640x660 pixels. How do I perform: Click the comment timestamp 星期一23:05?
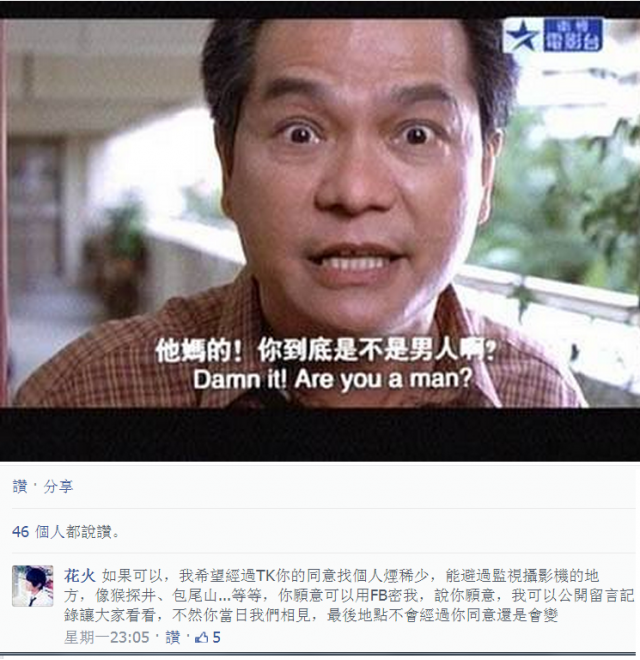tap(107, 638)
